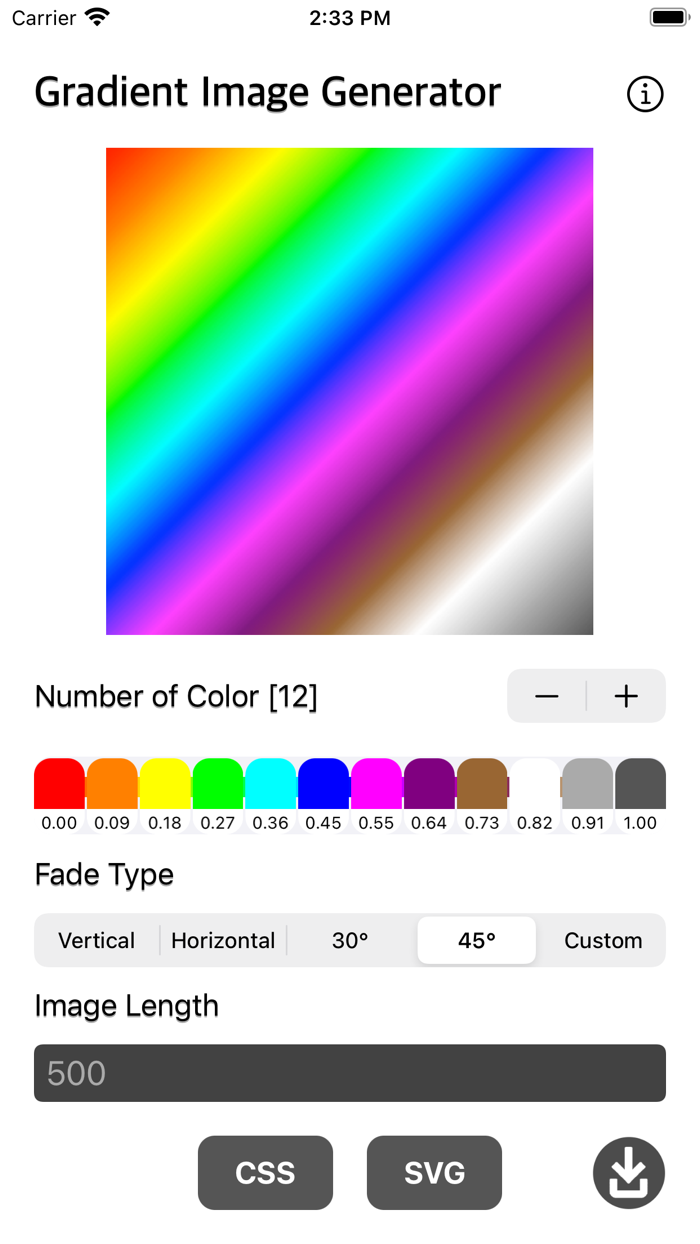The height and width of the screenshot is (1244, 700).
Task: Click the SVG export button
Action: (434, 1172)
